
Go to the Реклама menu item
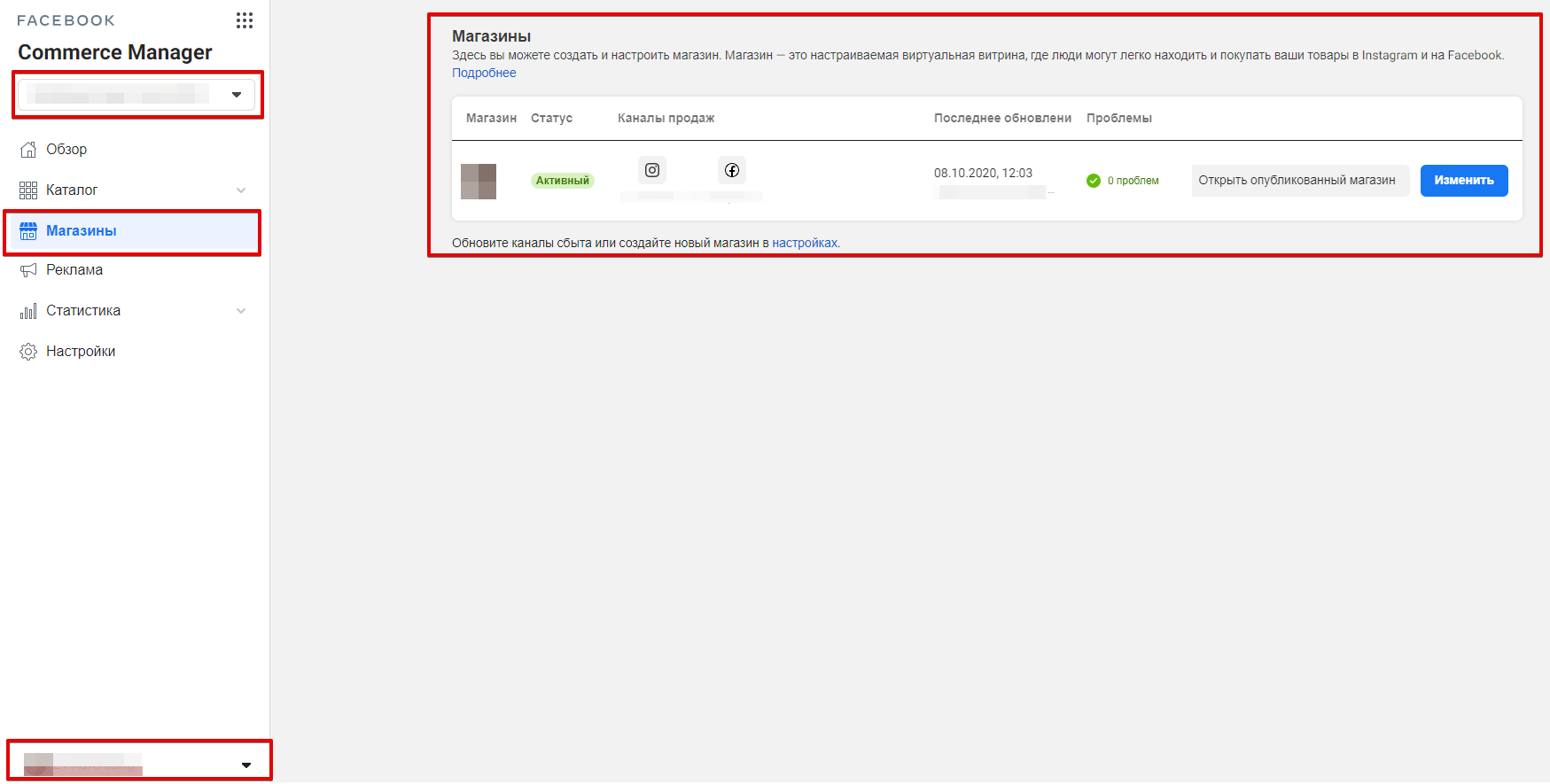(x=74, y=270)
